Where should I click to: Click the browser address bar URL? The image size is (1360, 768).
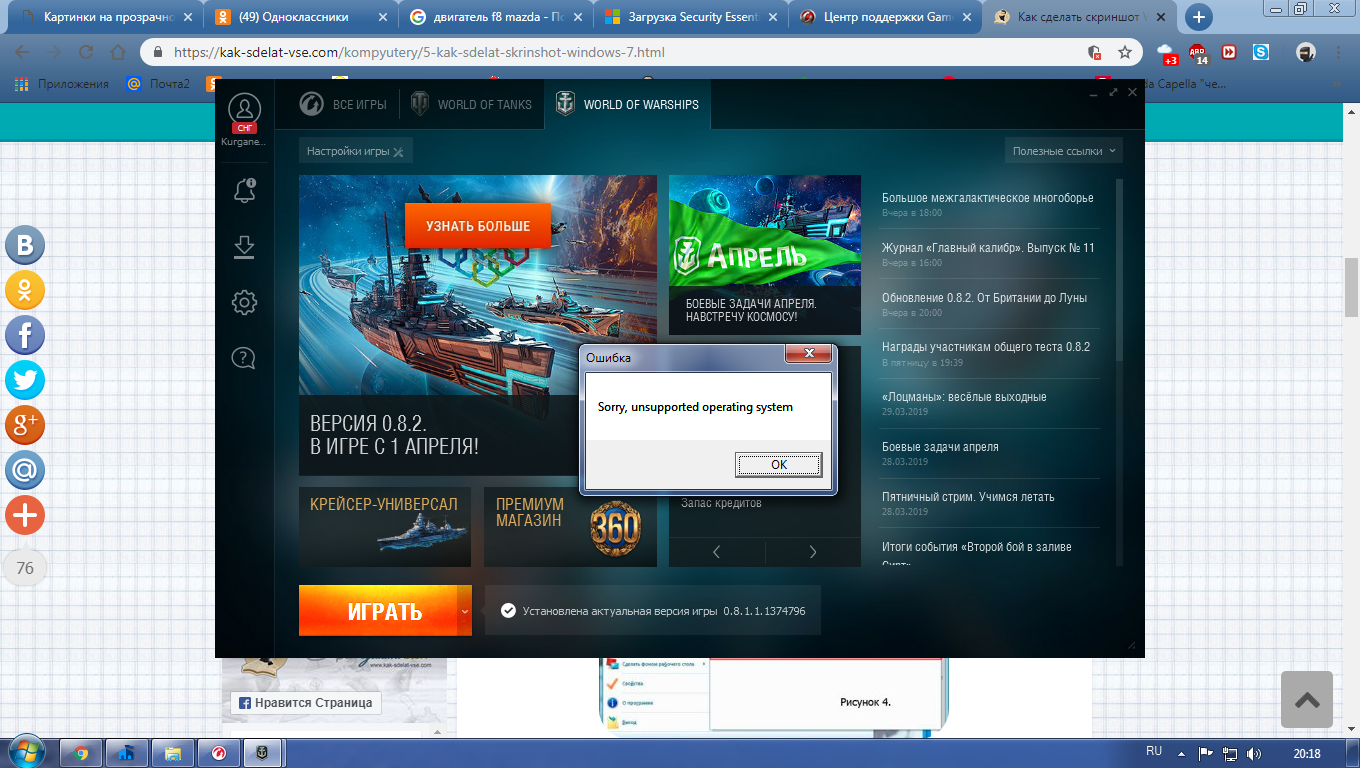coord(419,52)
